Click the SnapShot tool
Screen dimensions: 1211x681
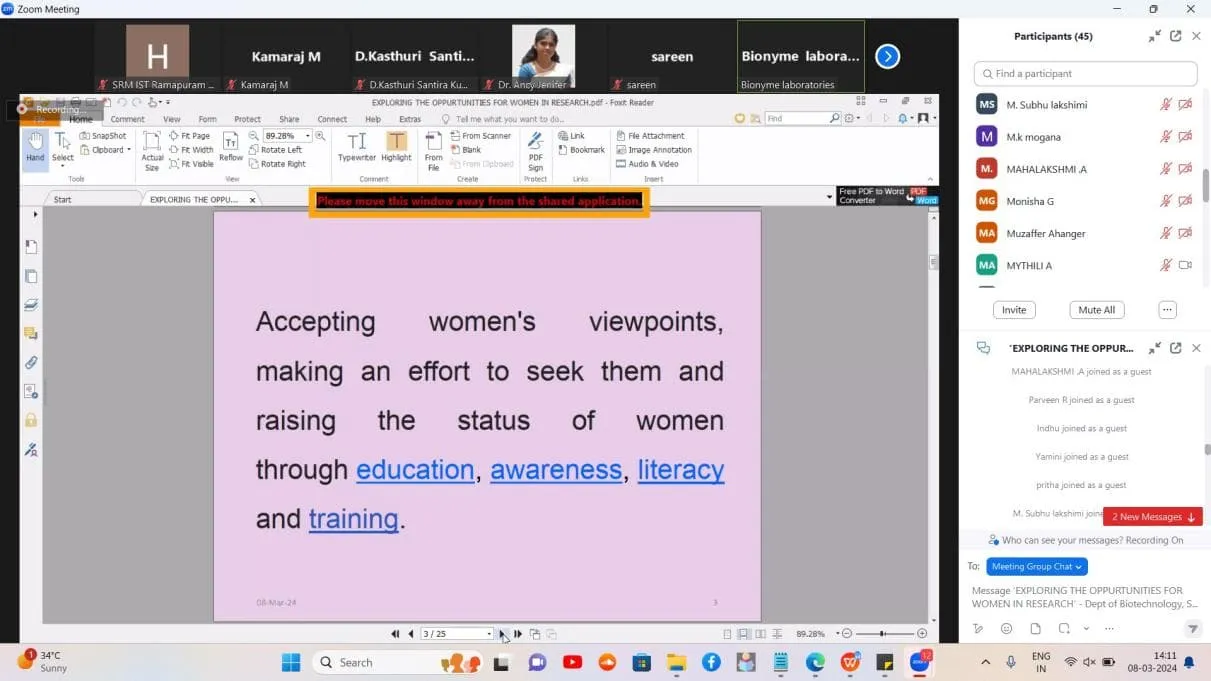(x=103, y=136)
